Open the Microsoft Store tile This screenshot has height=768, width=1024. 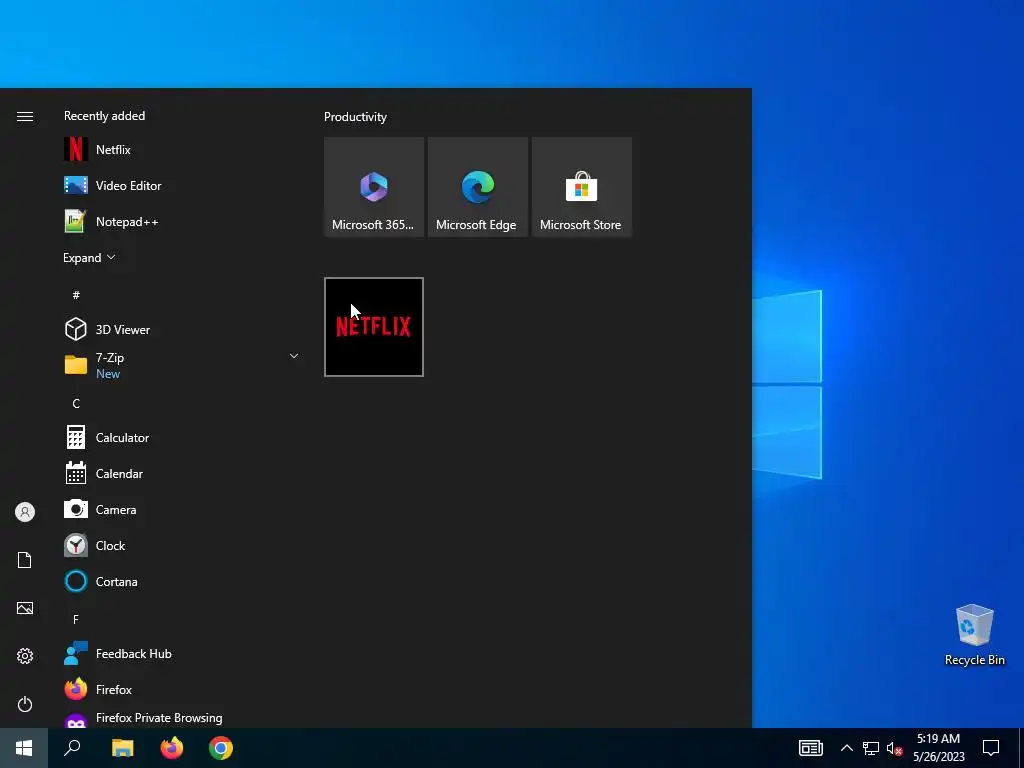point(581,187)
